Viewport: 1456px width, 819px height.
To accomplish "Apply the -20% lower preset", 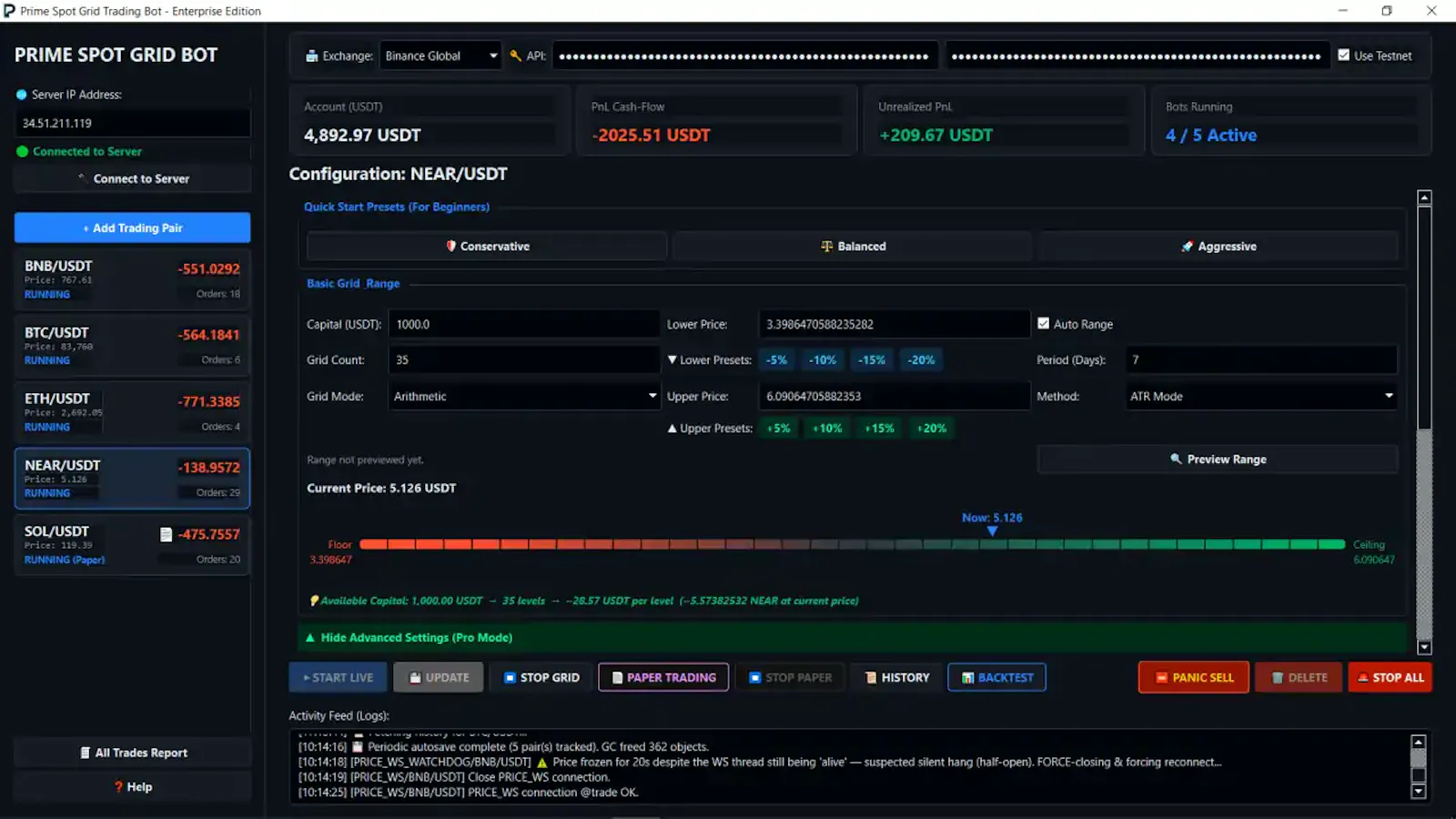I will (x=921, y=359).
